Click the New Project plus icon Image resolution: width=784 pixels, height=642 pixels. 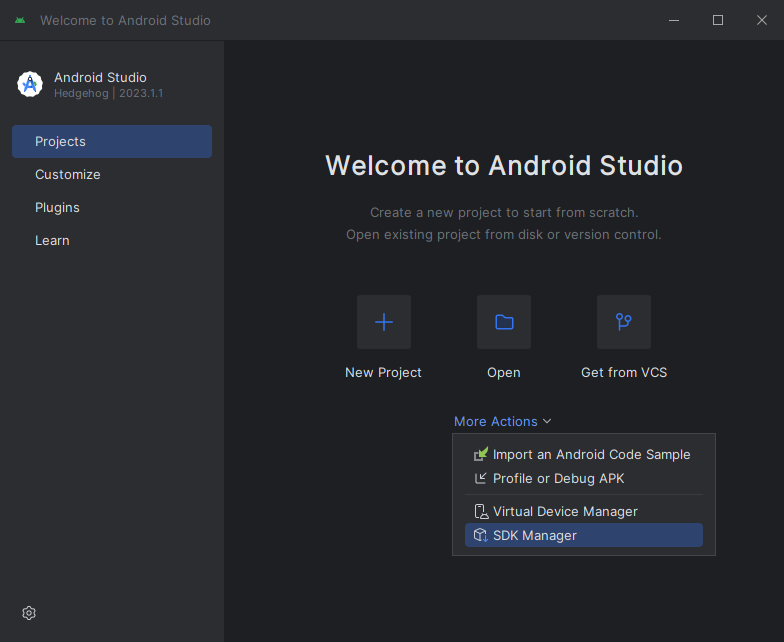point(384,322)
